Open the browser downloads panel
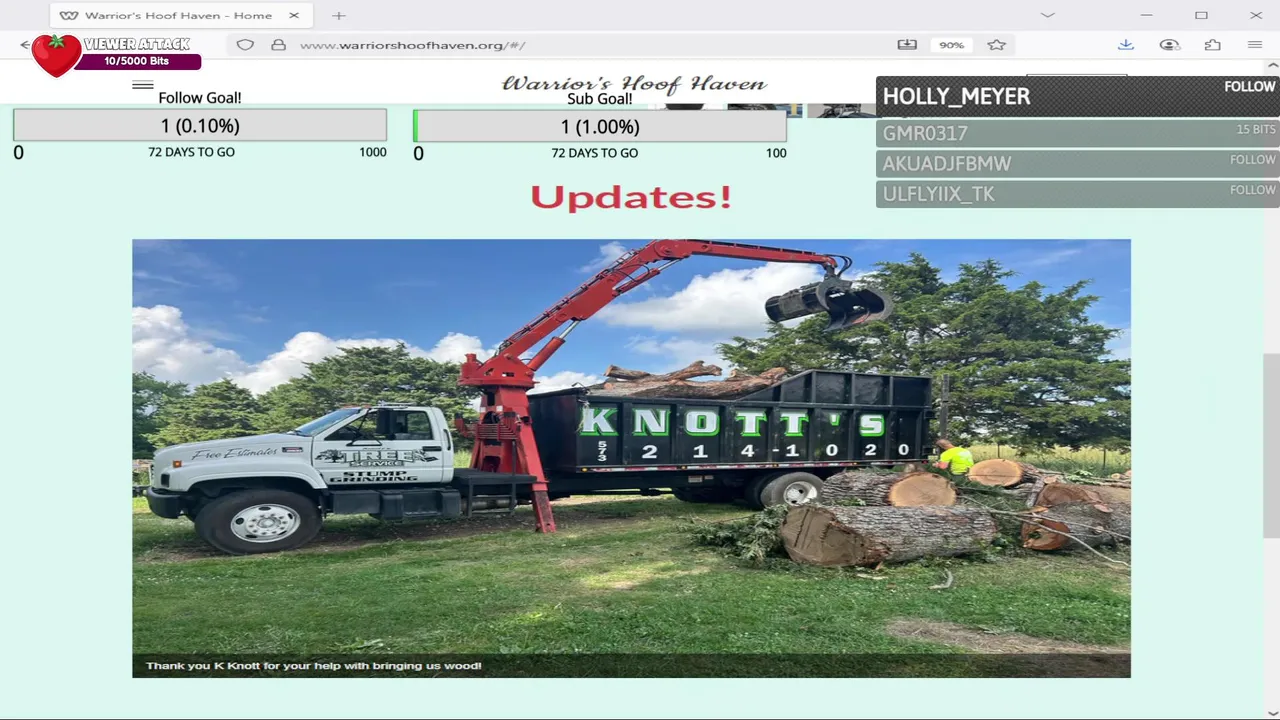Image resolution: width=1280 pixels, height=720 pixels. (x=1126, y=45)
